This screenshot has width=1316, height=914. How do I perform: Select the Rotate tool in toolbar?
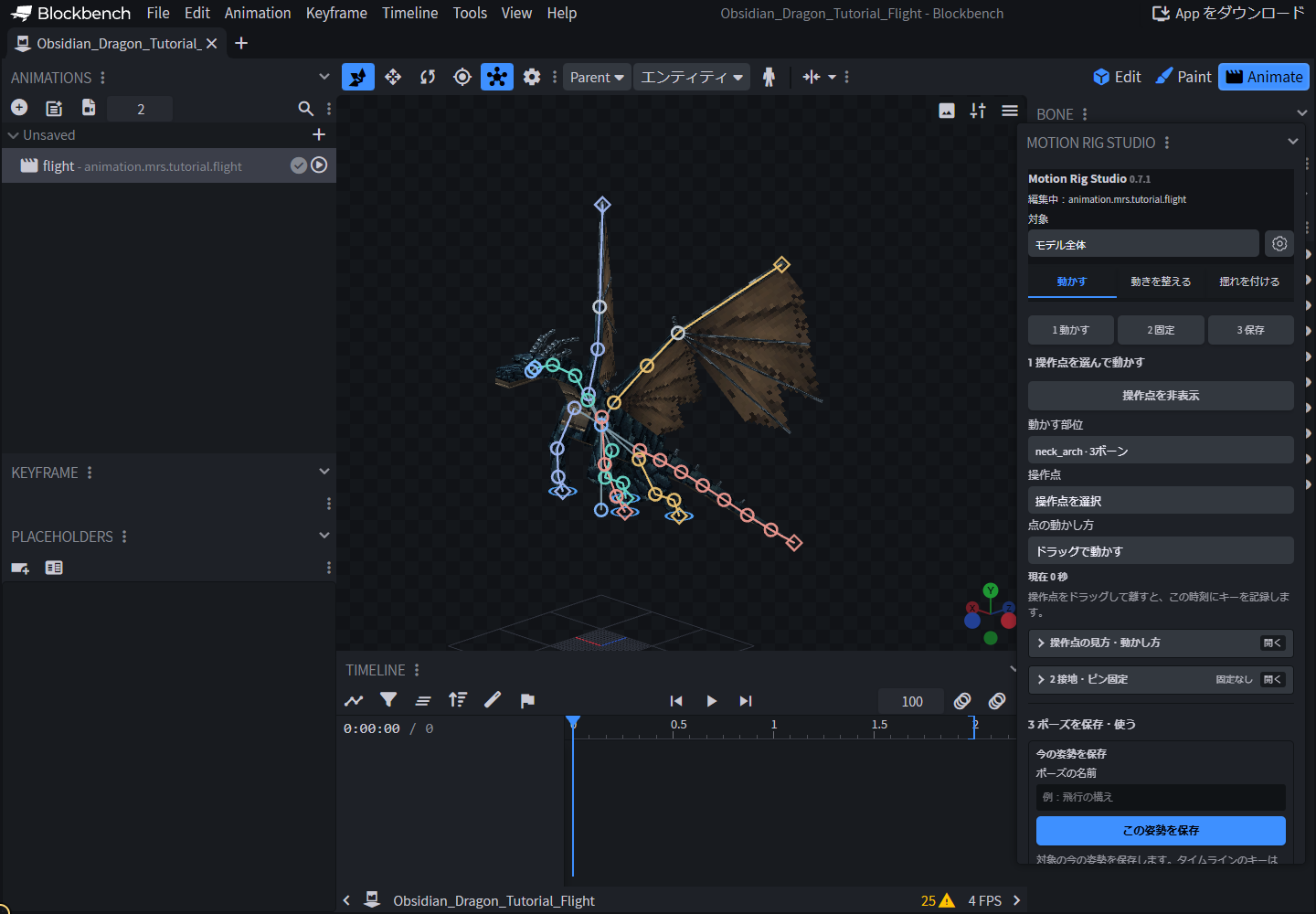click(428, 77)
